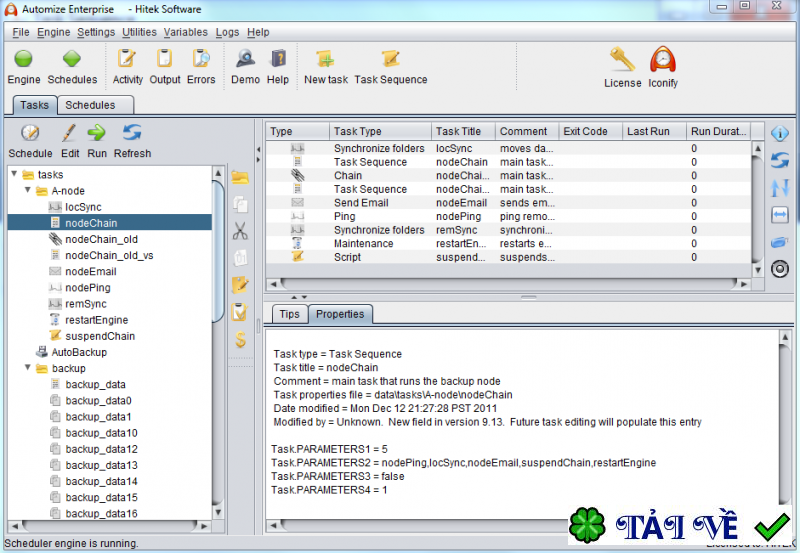Click the Refresh tasks icon
Image resolution: width=800 pixels, height=553 pixels.
click(132, 133)
